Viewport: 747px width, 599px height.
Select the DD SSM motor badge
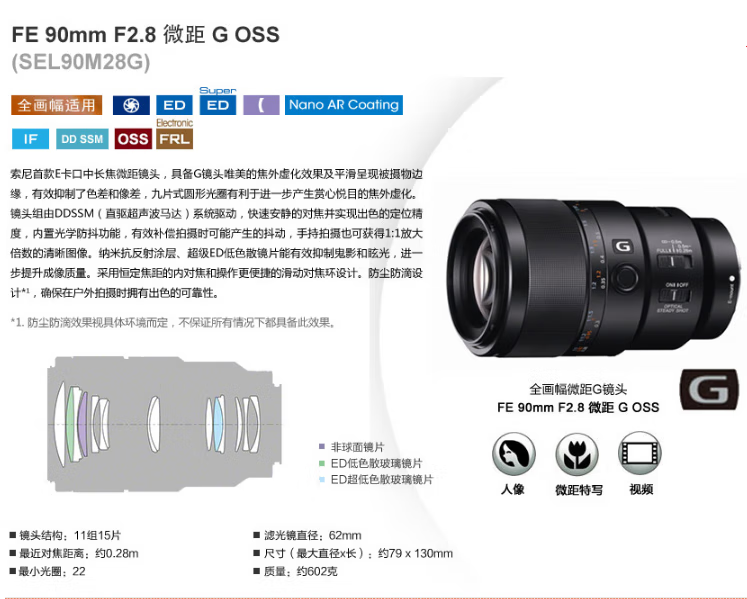click(82, 139)
